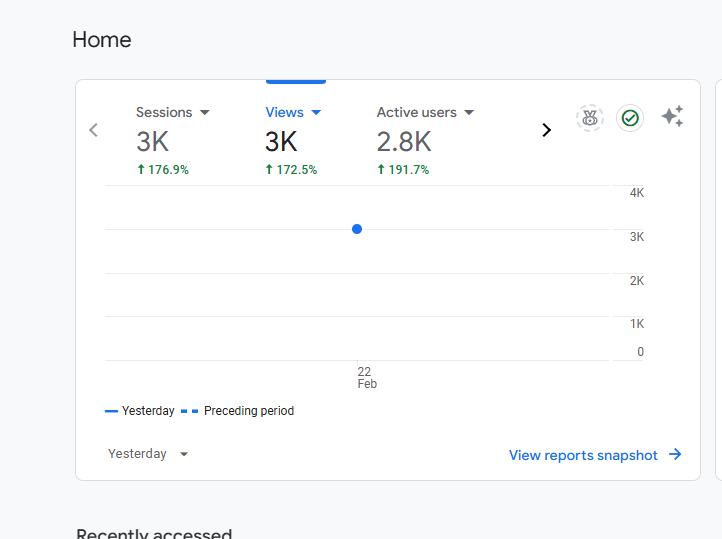Expand the Yesterday date range selector

point(148,454)
